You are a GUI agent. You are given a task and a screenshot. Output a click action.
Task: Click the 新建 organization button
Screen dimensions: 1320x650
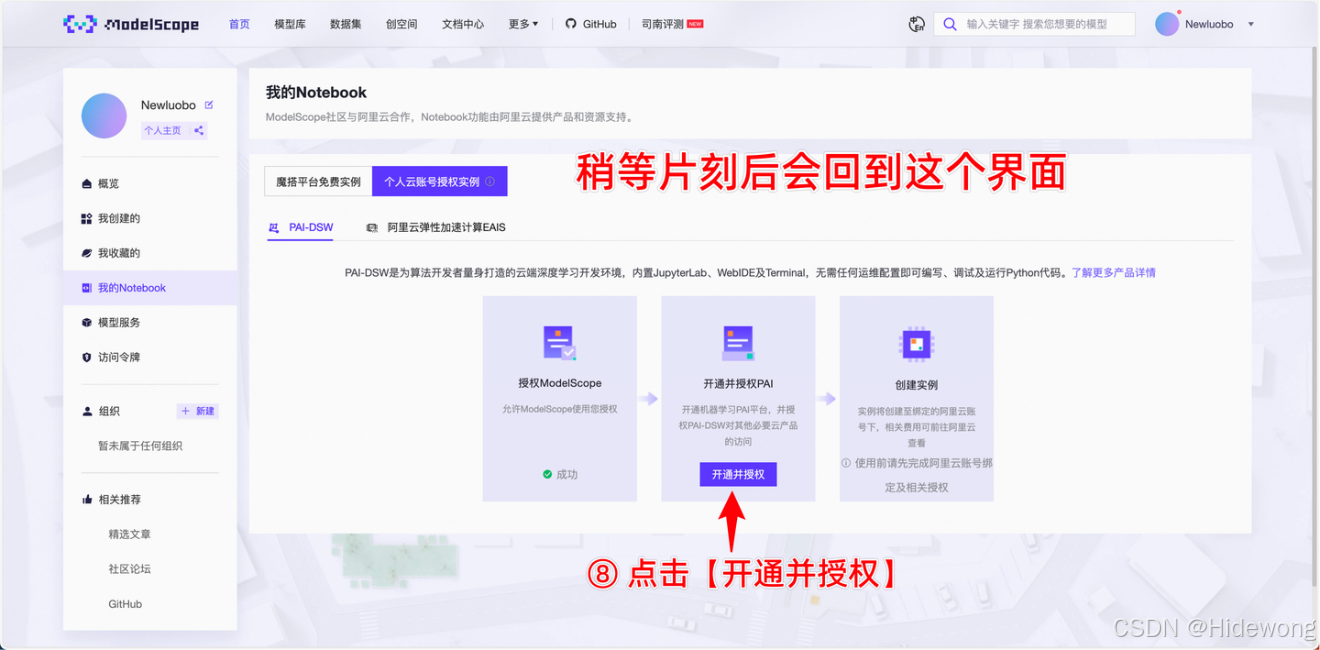198,411
